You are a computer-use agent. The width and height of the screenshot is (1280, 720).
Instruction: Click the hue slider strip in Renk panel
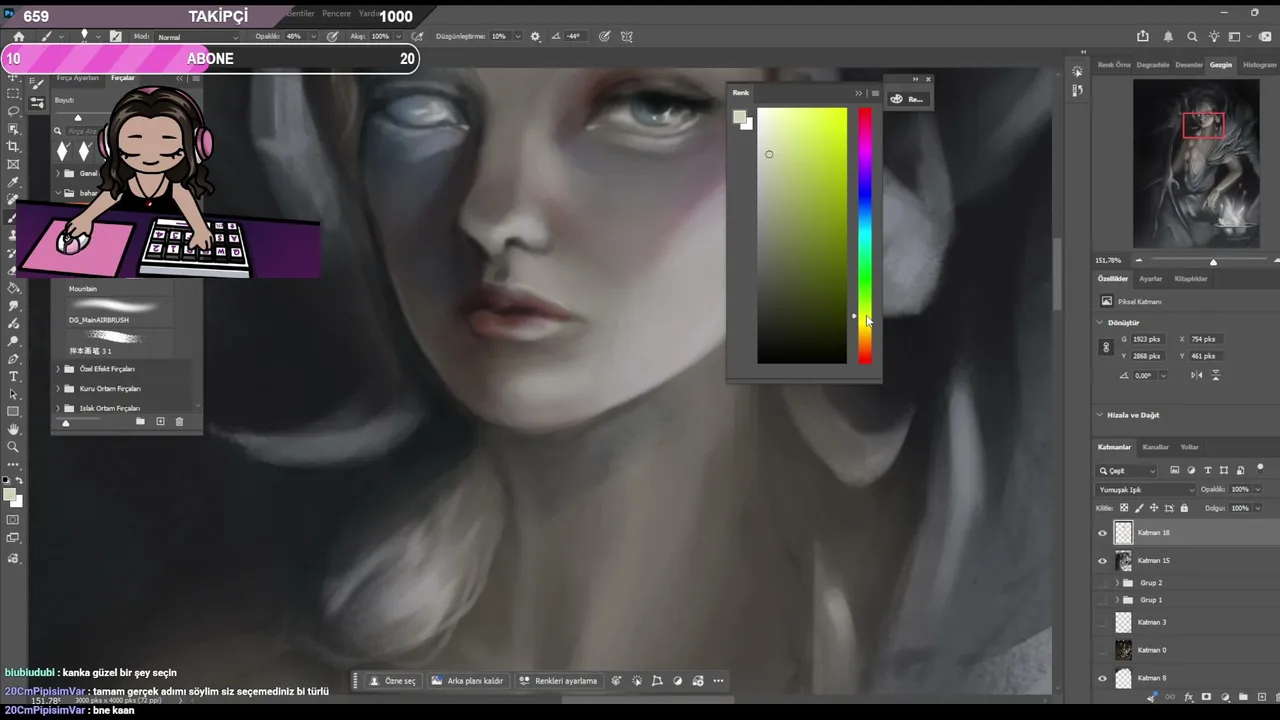tap(865, 236)
